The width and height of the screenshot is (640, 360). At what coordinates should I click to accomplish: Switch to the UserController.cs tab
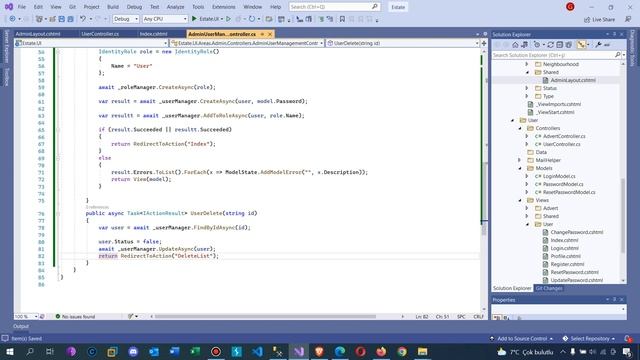pyautogui.click(x=100, y=34)
